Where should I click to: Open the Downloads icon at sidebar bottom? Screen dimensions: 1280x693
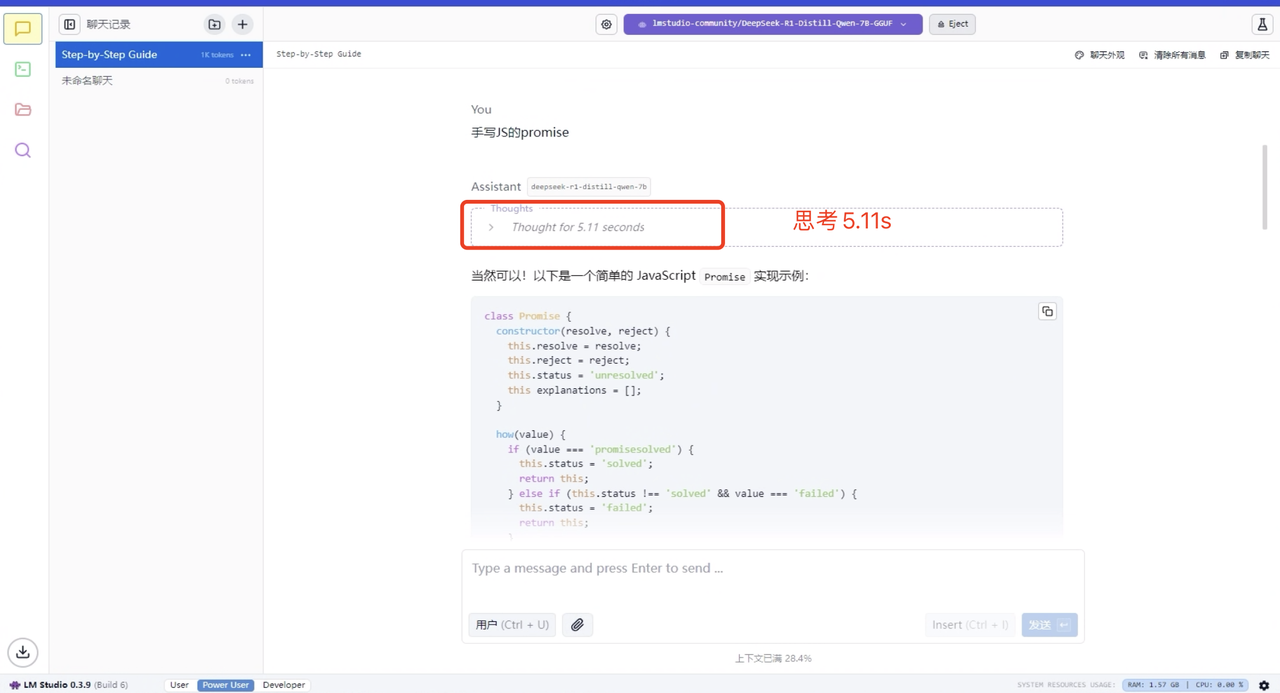(x=23, y=652)
